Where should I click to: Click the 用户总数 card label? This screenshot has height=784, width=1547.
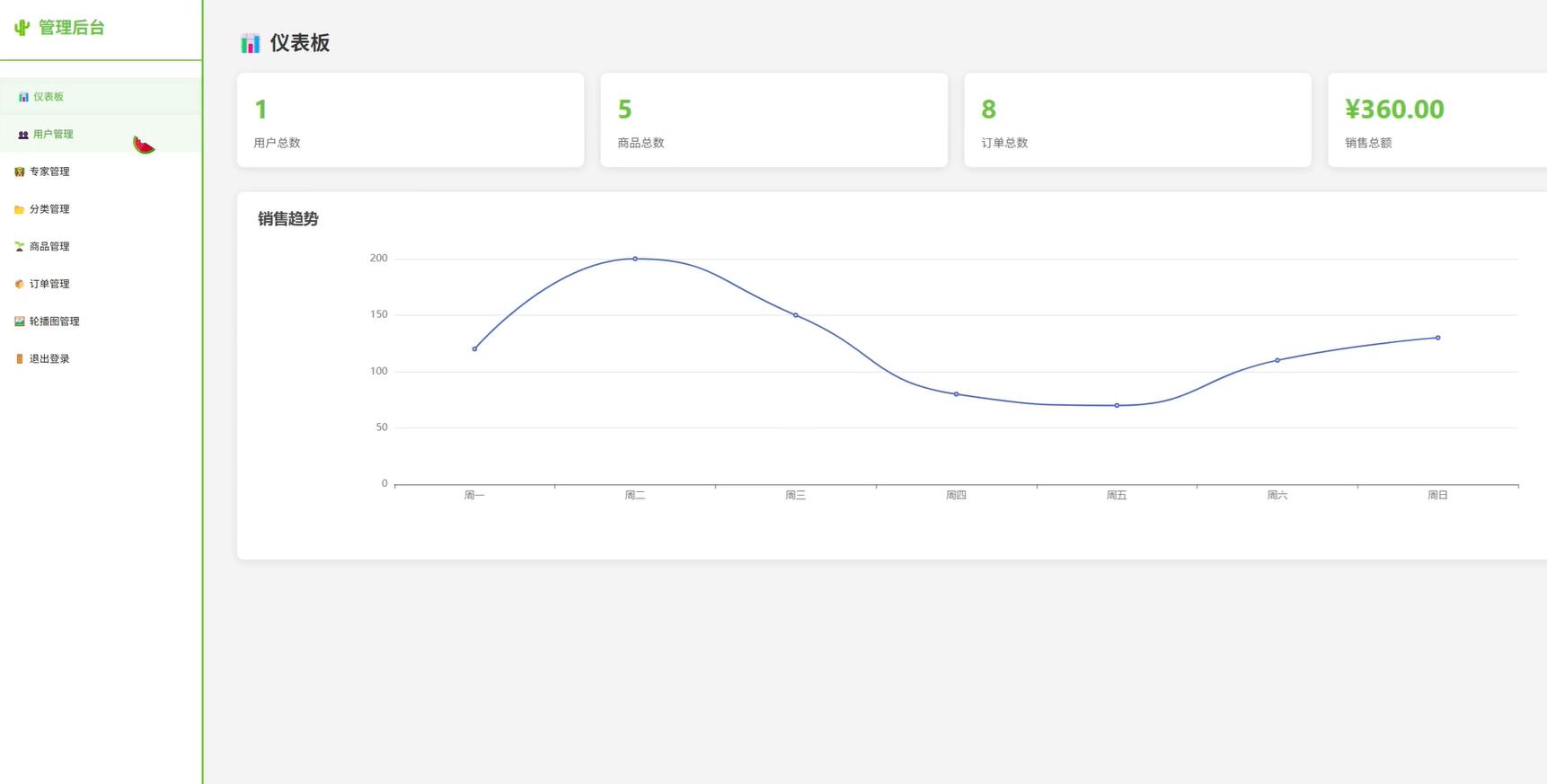pos(277,143)
